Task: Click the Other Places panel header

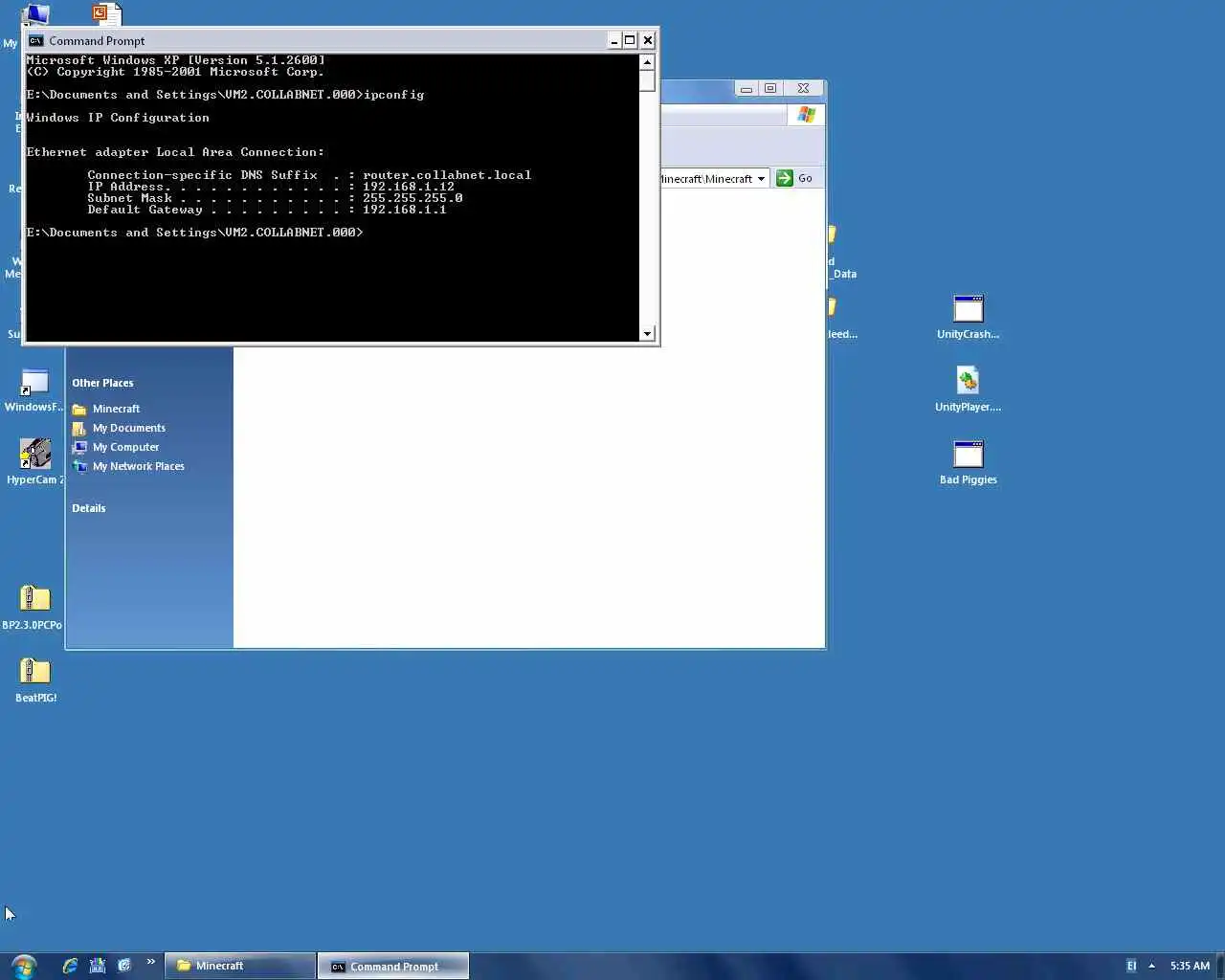Action: (x=102, y=383)
